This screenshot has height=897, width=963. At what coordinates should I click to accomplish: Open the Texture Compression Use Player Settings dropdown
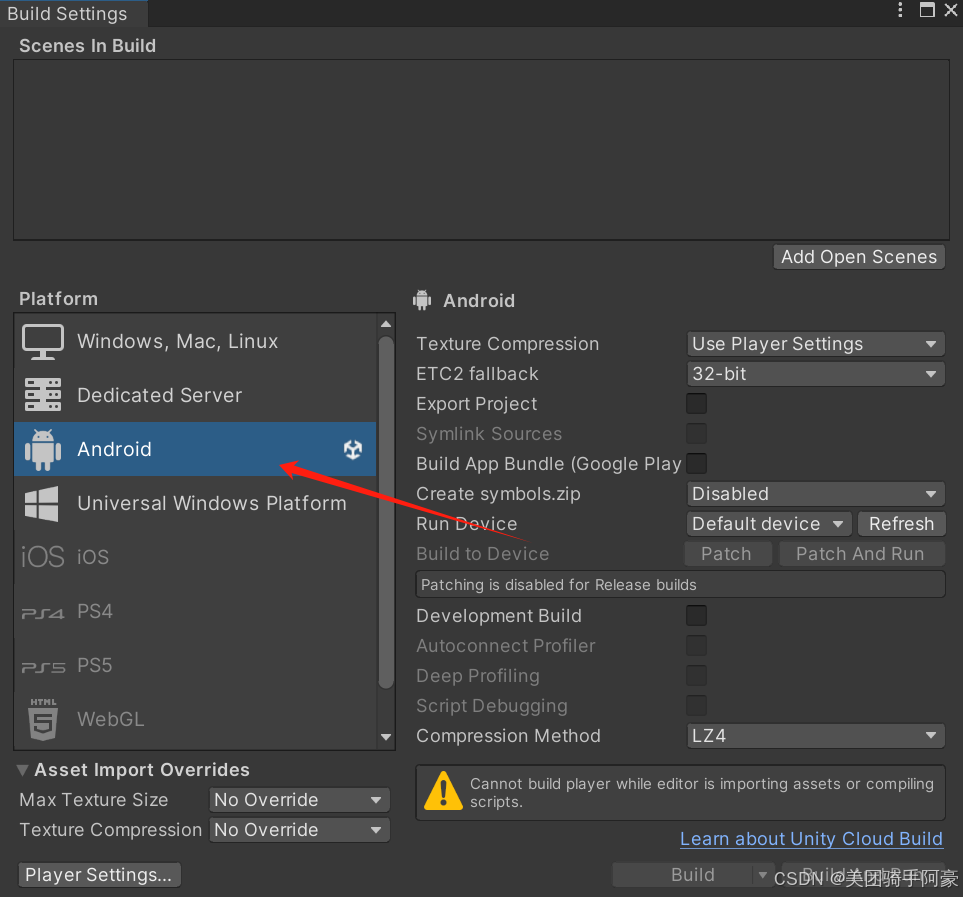[x=816, y=344]
